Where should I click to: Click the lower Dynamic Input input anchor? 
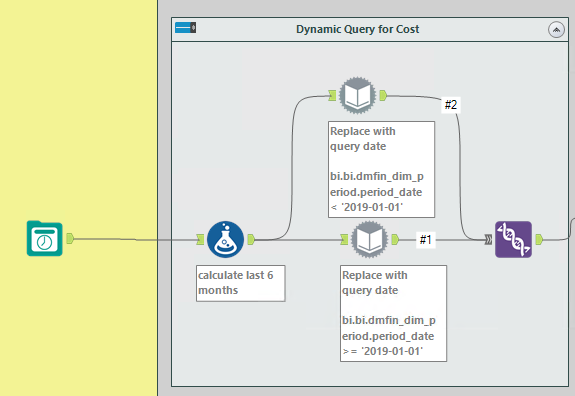344,240
